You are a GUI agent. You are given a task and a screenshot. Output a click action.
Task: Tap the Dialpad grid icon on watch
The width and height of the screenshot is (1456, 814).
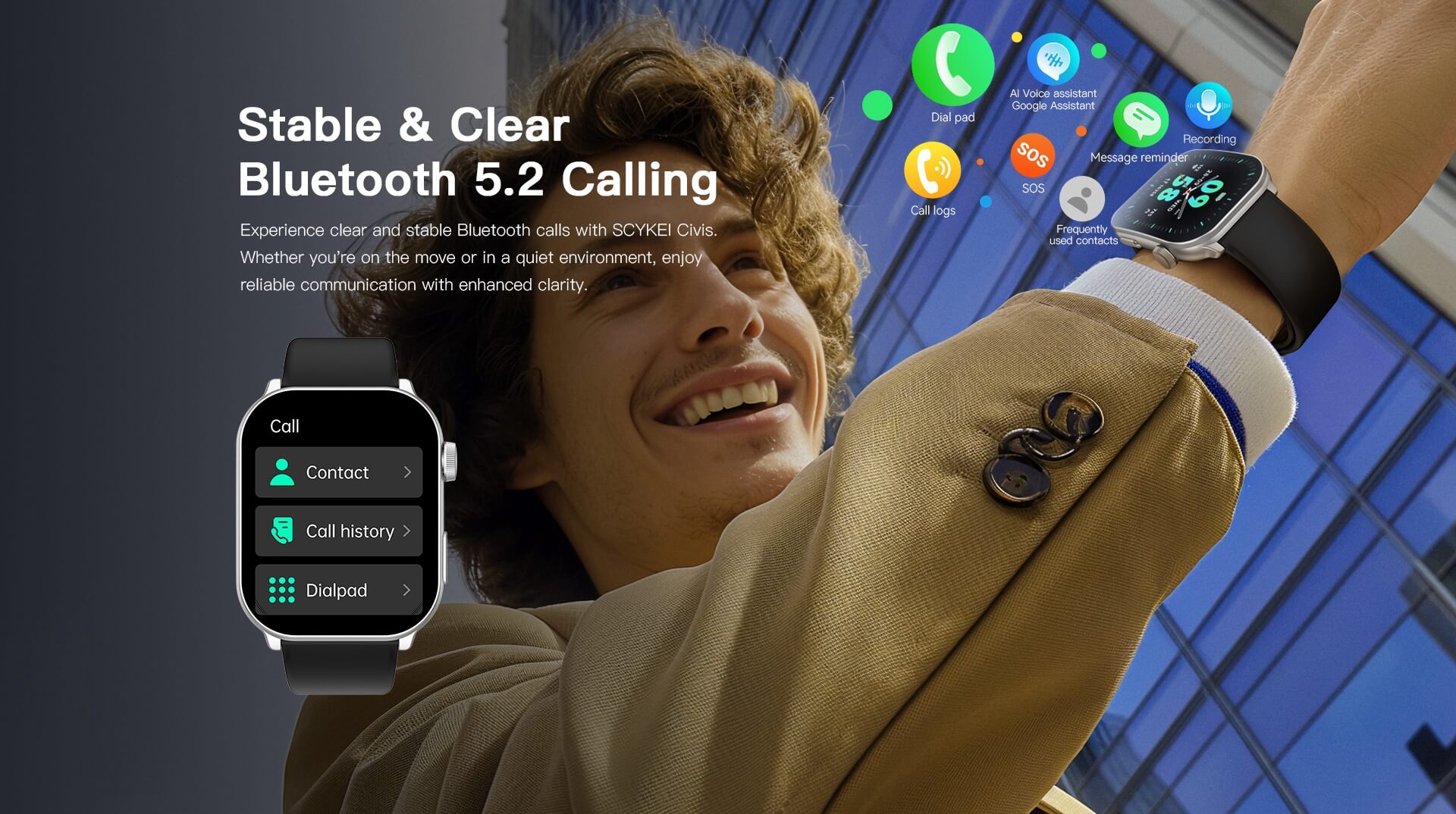(x=282, y=590)
